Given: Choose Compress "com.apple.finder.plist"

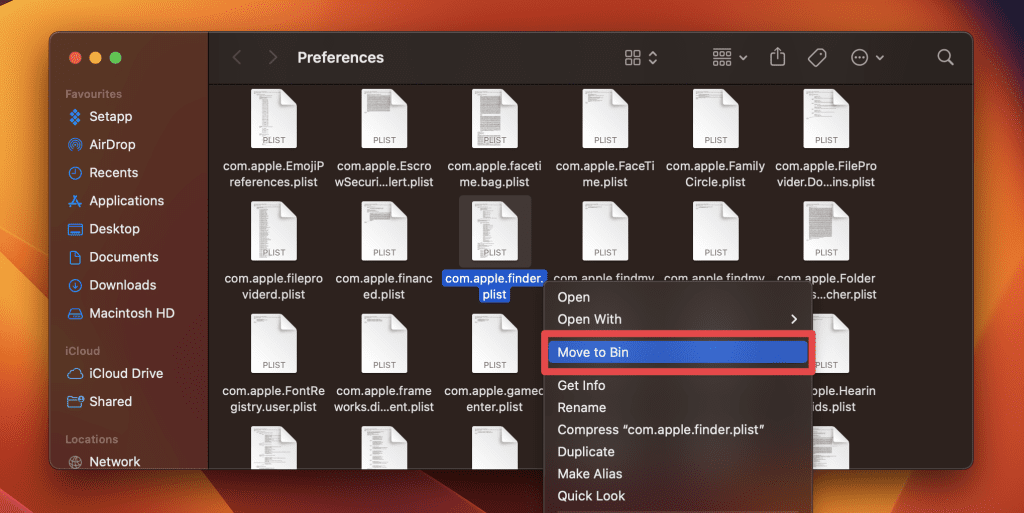Looking at the screenshot, I should [x=677, y=430].
